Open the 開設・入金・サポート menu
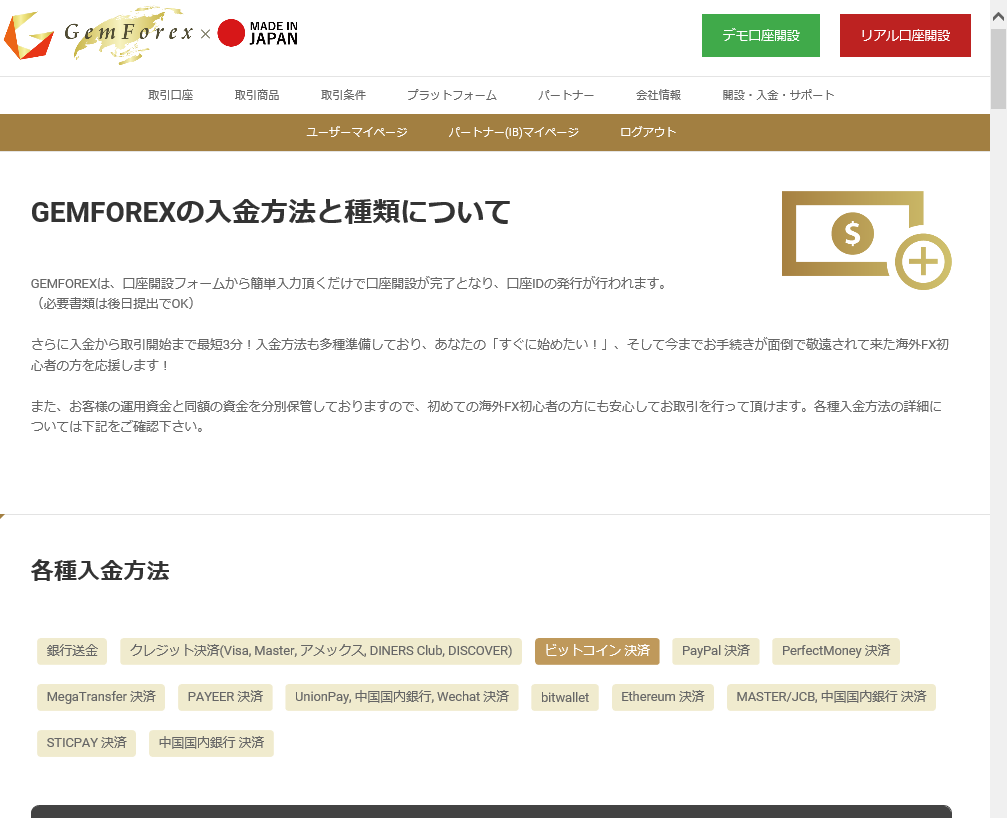This screenshot has width=1007, height=818. [778, 95]
